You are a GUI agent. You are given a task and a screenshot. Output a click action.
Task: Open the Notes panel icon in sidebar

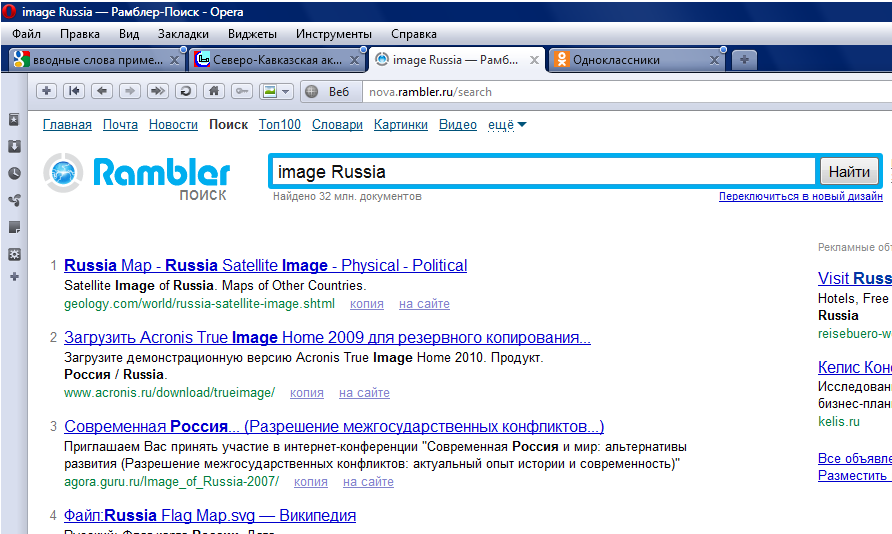[x=14, y=227]
